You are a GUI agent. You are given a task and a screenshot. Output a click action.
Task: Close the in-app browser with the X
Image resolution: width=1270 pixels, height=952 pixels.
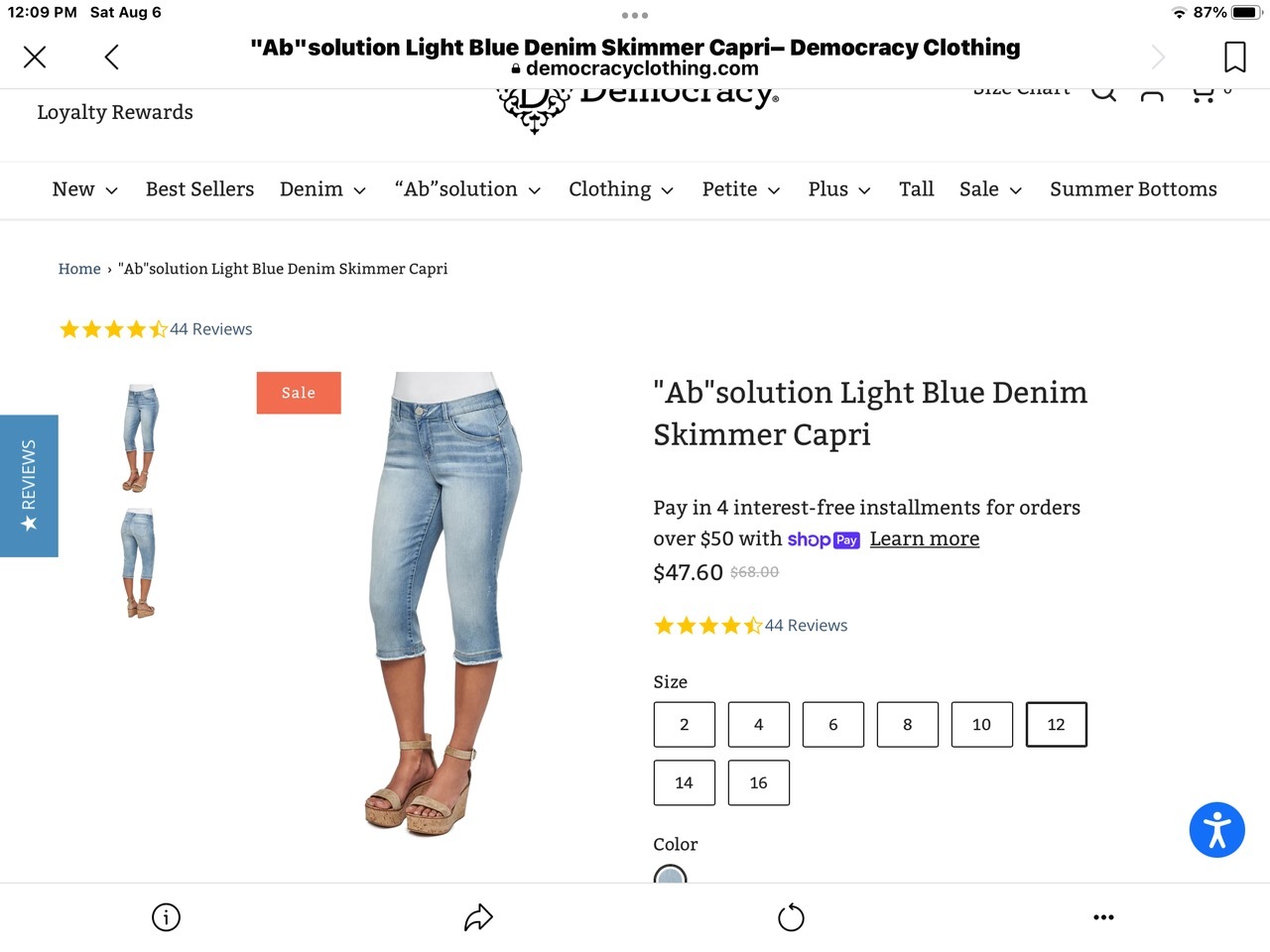tap(35, 58)
